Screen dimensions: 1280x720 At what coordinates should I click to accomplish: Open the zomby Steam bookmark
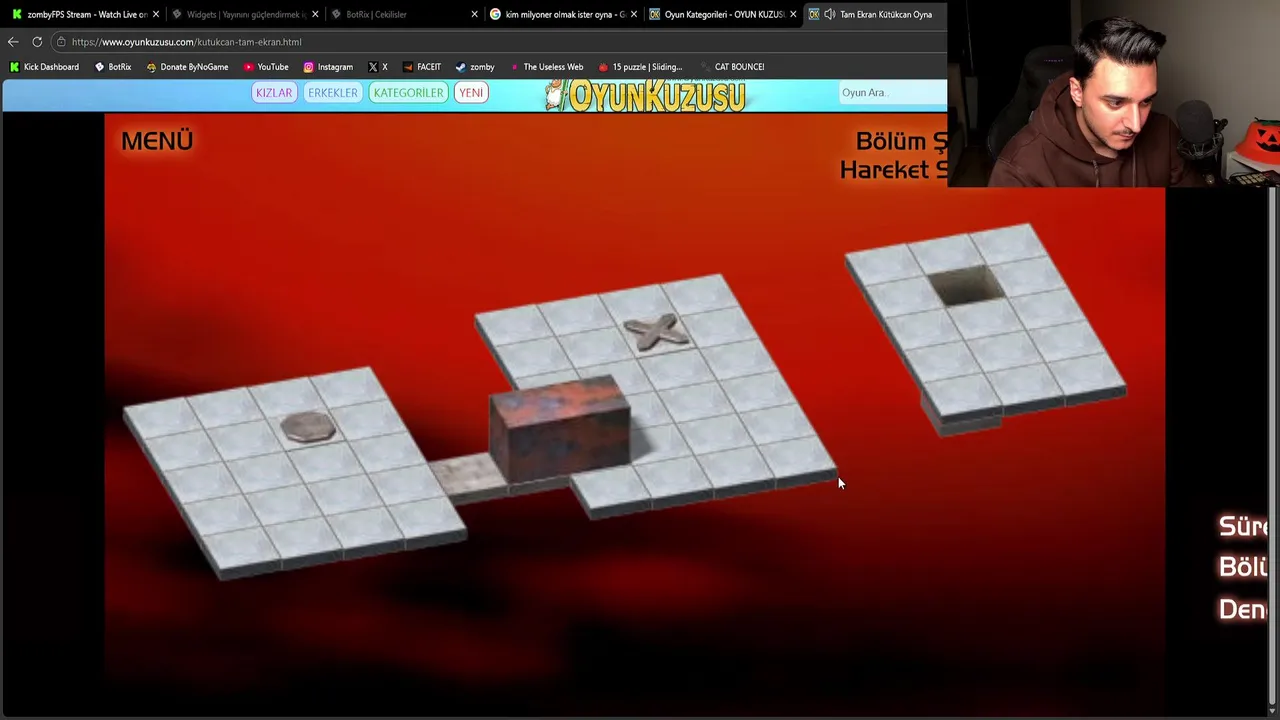coord(475,67)
